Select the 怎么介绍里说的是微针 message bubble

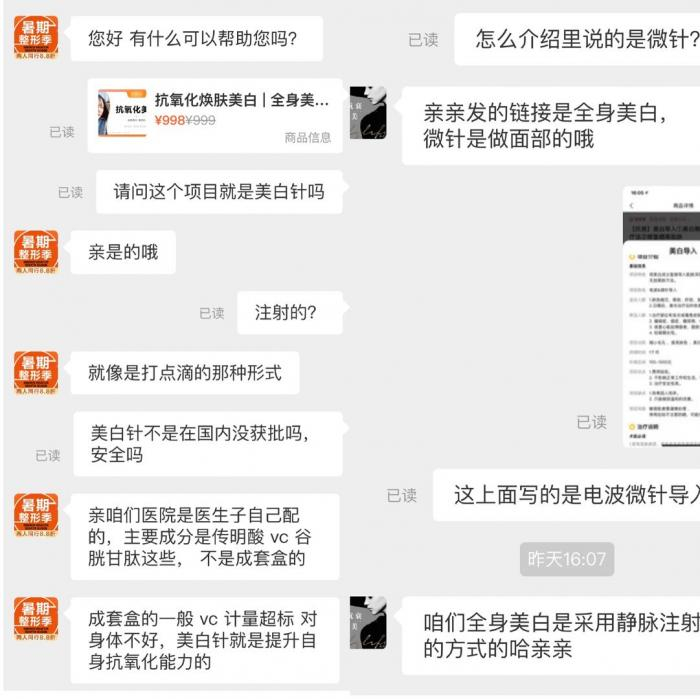[x=577, y=39]
